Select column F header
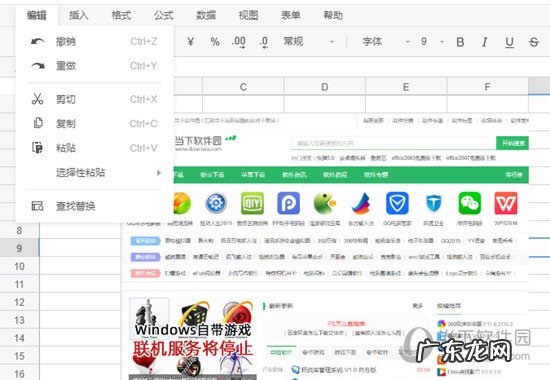 point(487,87)
